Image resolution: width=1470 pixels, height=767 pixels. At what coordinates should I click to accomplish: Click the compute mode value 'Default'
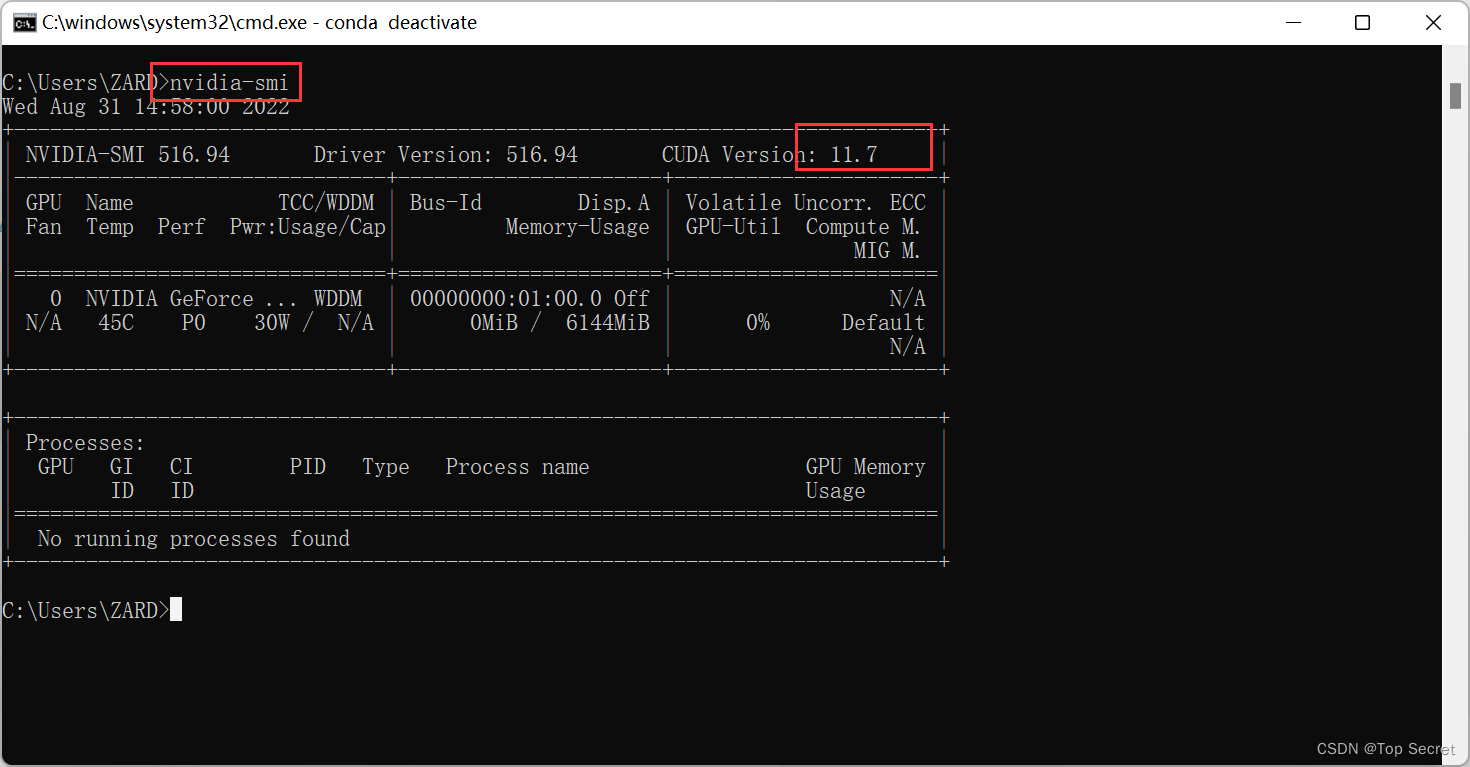[x=884, y=323]
